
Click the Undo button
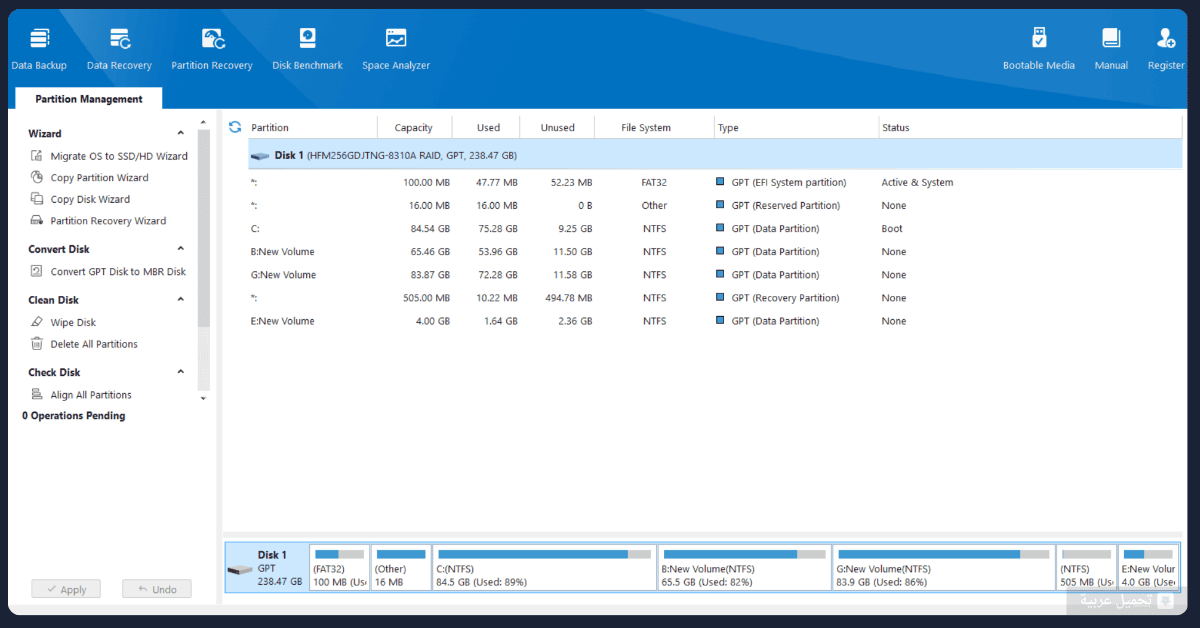(157, 590)
